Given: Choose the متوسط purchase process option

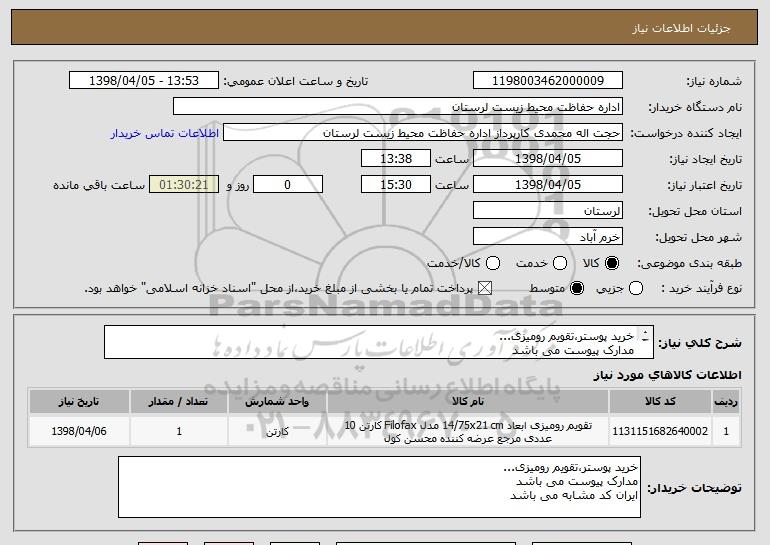Looking at the screenshot, I should tap(577, 288).
